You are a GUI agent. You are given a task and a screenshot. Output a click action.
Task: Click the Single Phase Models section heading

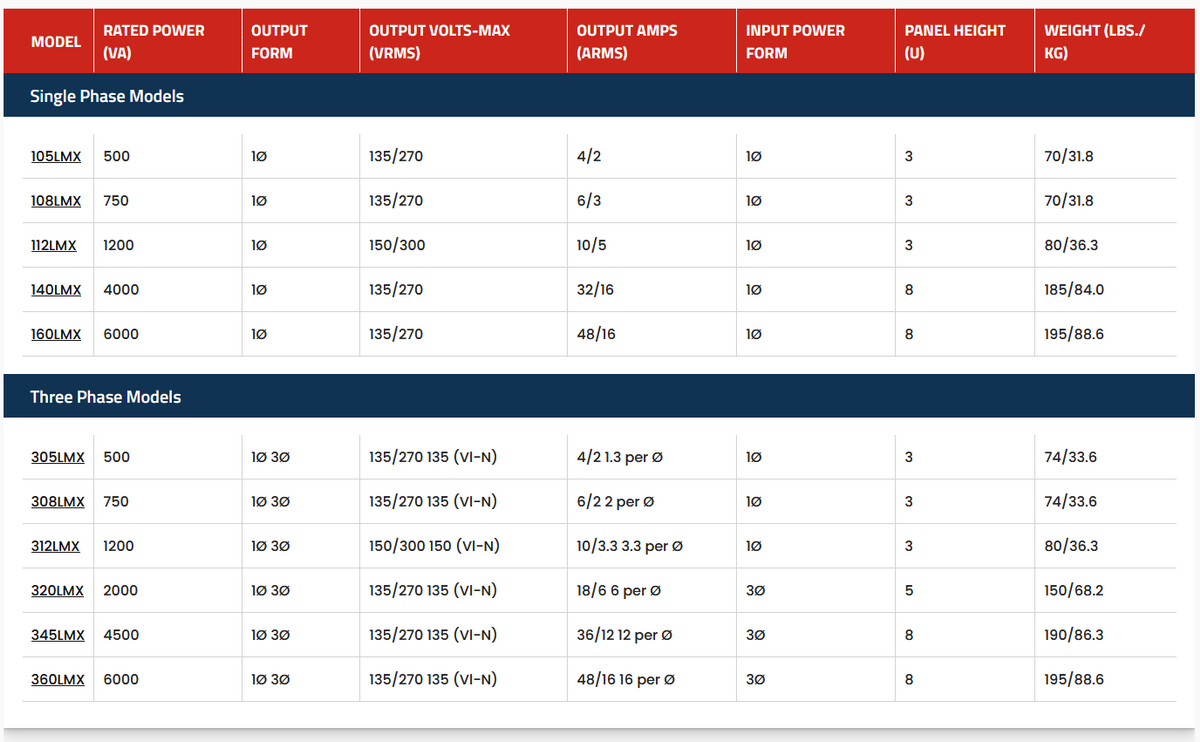(107, 97)
